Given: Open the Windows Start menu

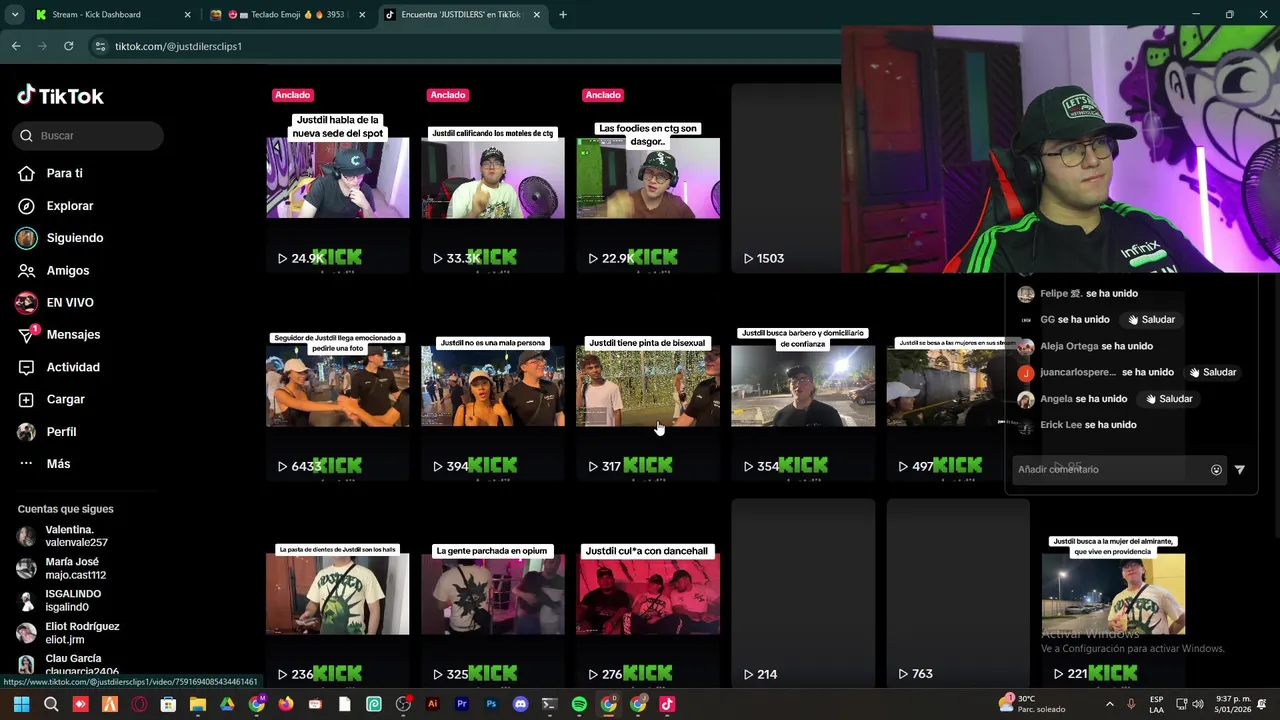Looking at the screenshot, I should (22, 704).
